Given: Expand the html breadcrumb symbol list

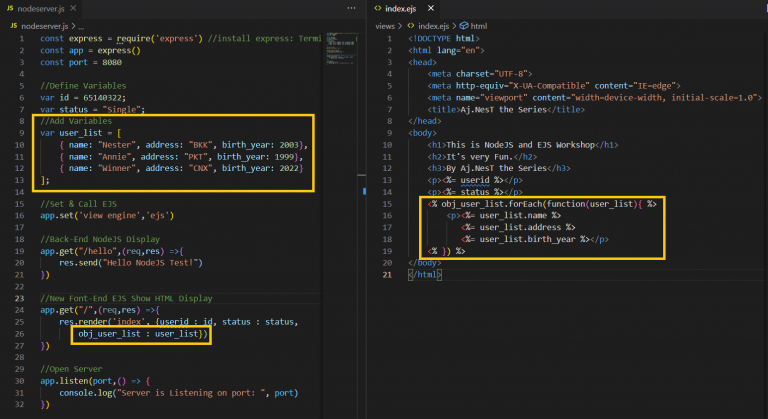Looking at the screenshot, I should tap(478, 25).
